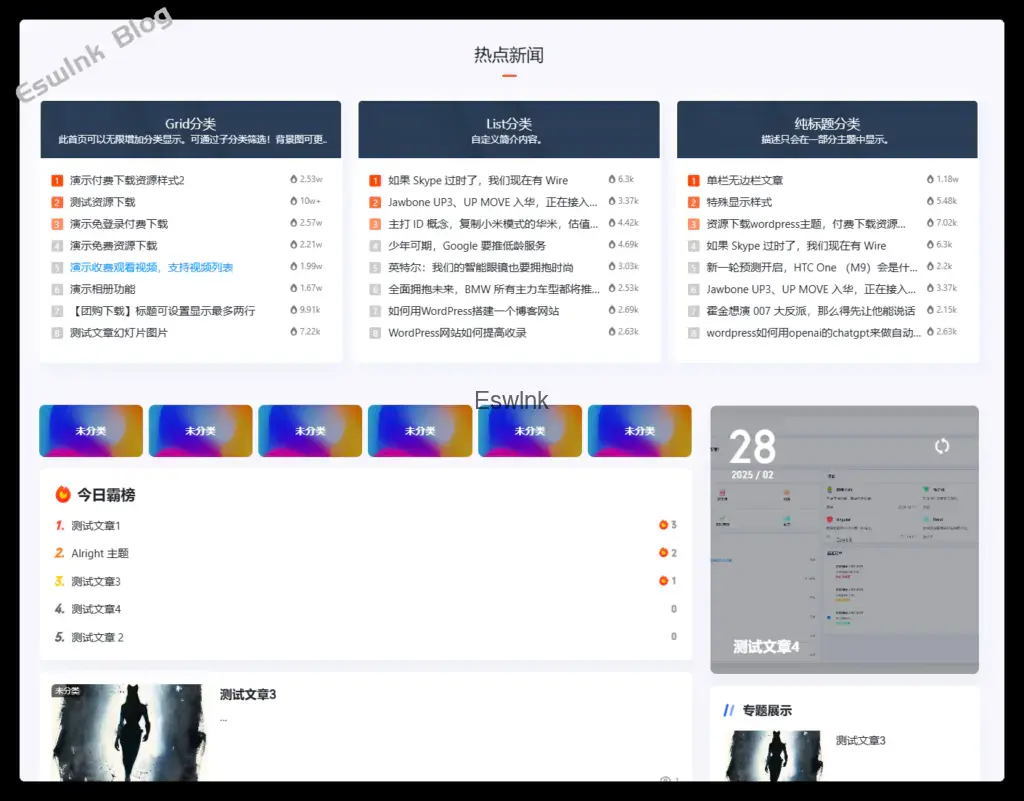Viewport: 1024px width, 801px height.
Task: Open the 纯标题分类 category header
Action: [x=826, y=129]
